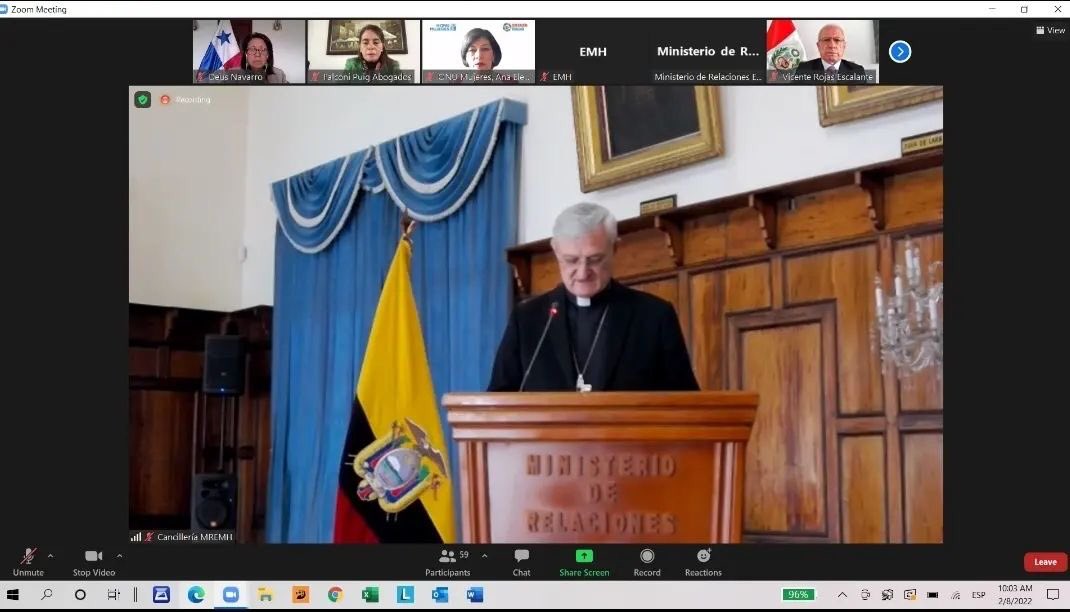This screenshot has width=1070, height=612.
Task: Open the View options in the corner
Action: point(1049,30)
